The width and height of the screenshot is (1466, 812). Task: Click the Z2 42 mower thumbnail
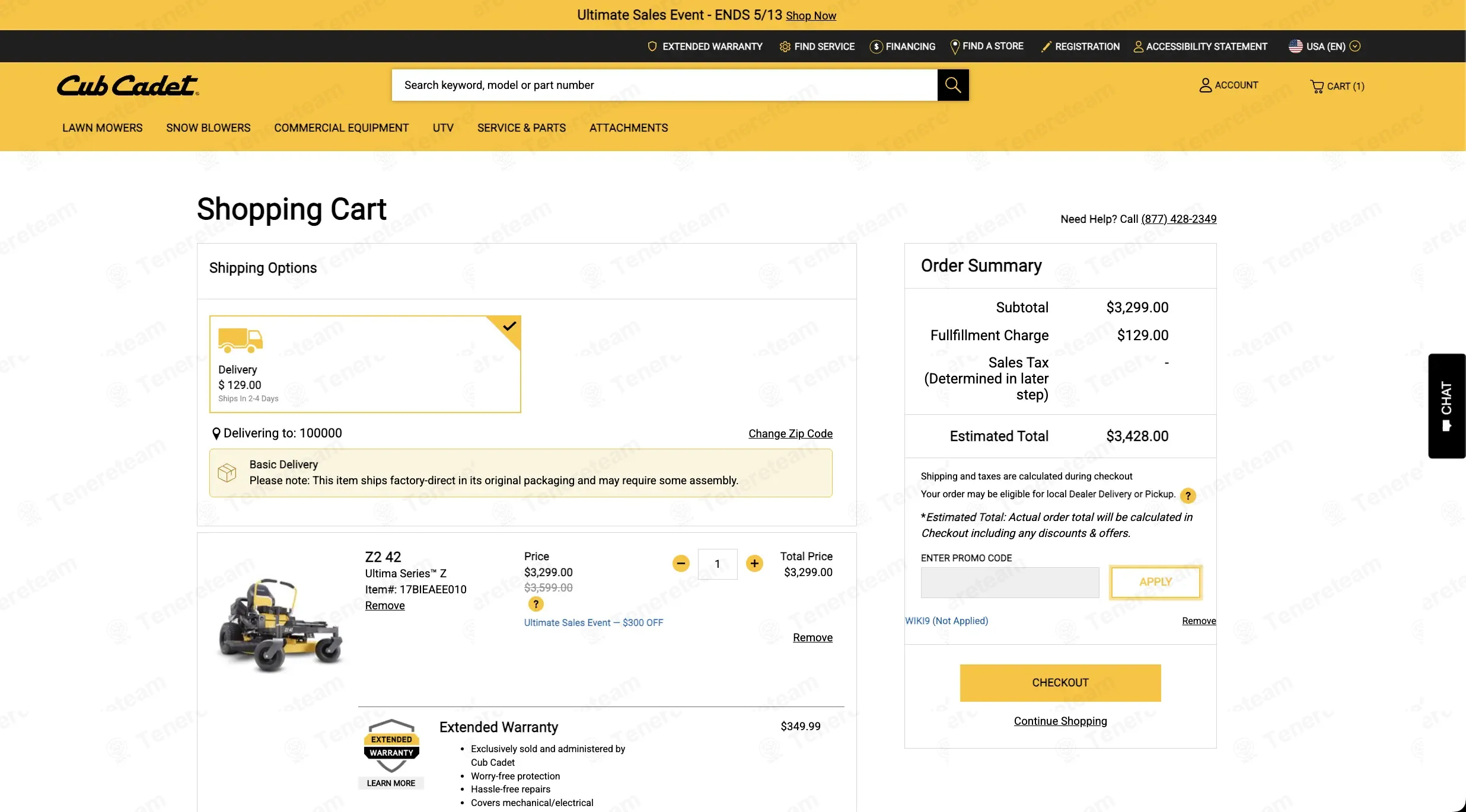(x=279, y=625)
